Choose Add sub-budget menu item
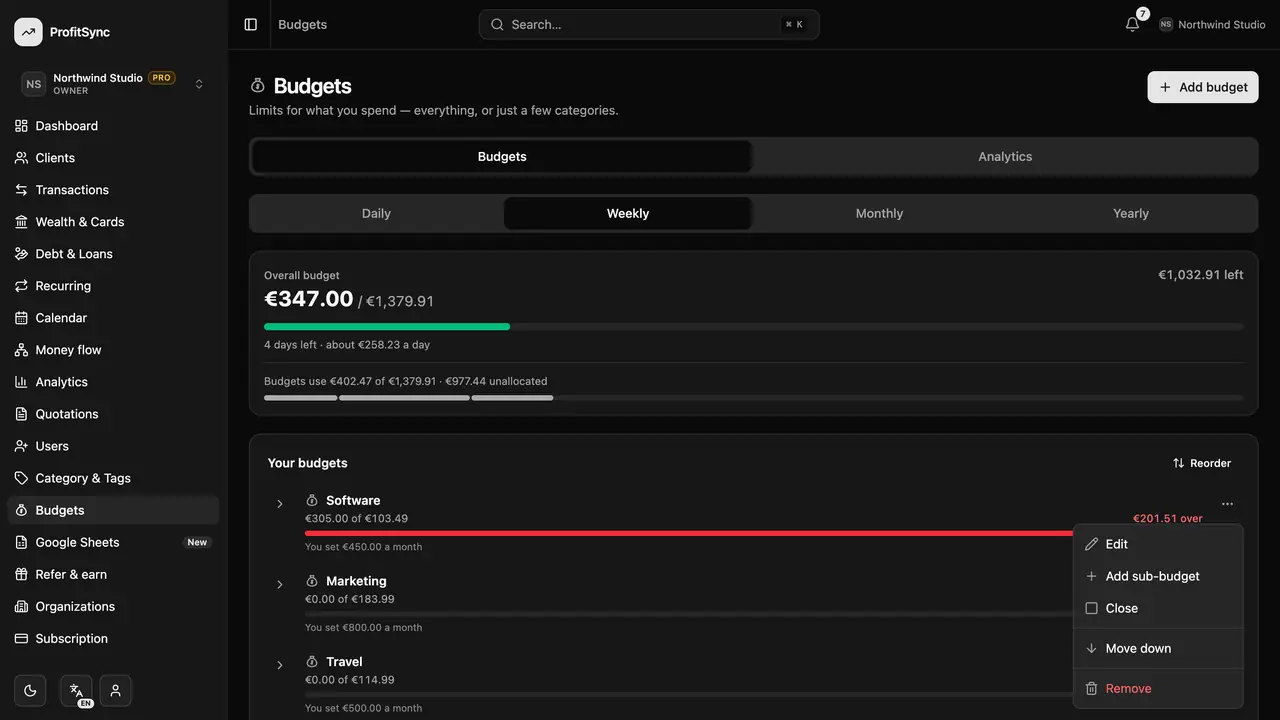 1158,576
